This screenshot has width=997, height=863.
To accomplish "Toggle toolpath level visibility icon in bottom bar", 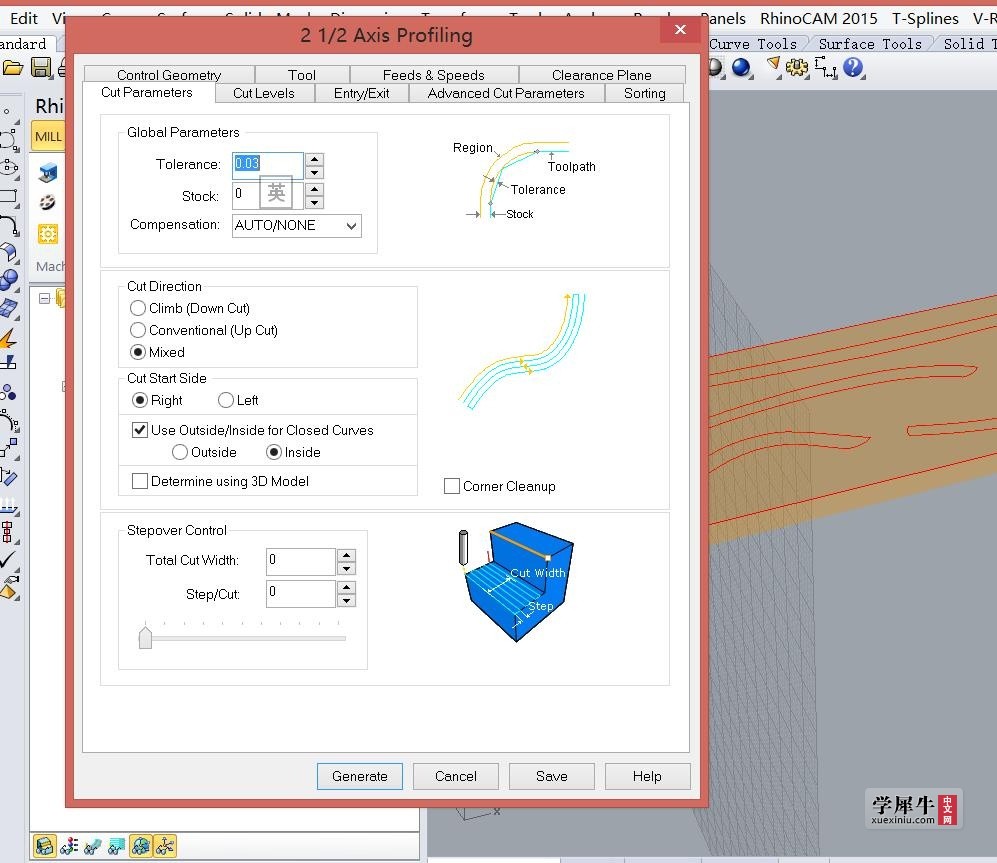I will pos(69,846).
